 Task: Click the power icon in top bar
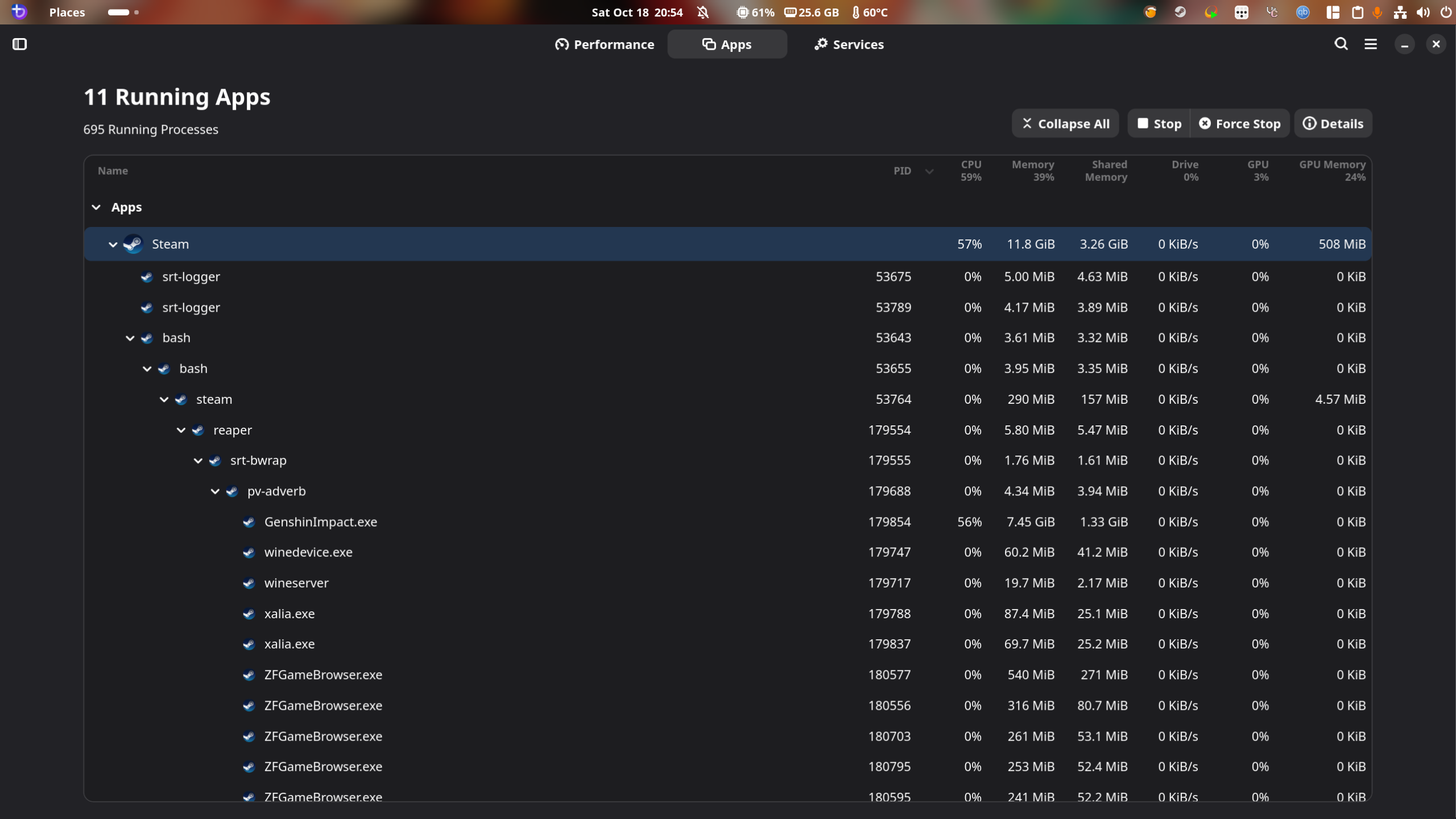pyautogui.click(x=1446, y=12)
